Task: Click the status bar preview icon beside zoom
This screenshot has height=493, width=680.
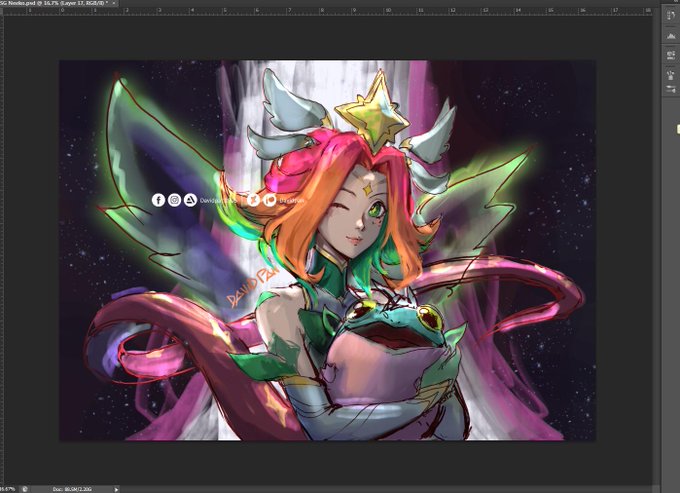Action: click(25, 489)
